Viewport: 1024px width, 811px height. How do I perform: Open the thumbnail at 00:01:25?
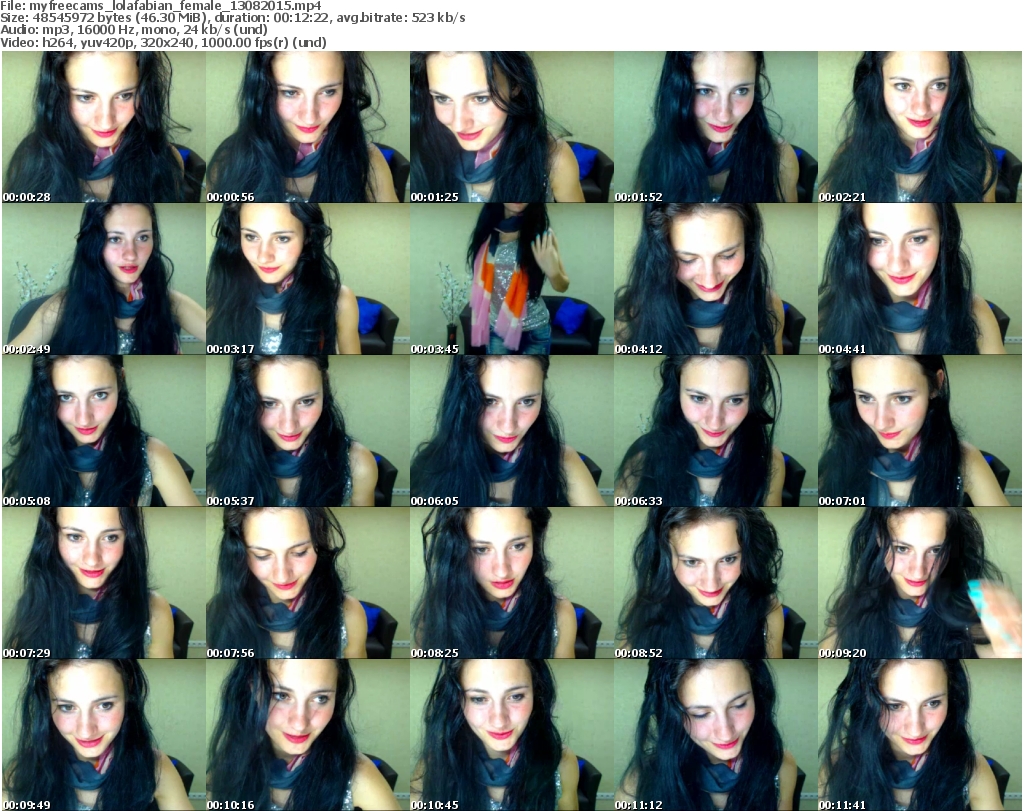point(511,127)
